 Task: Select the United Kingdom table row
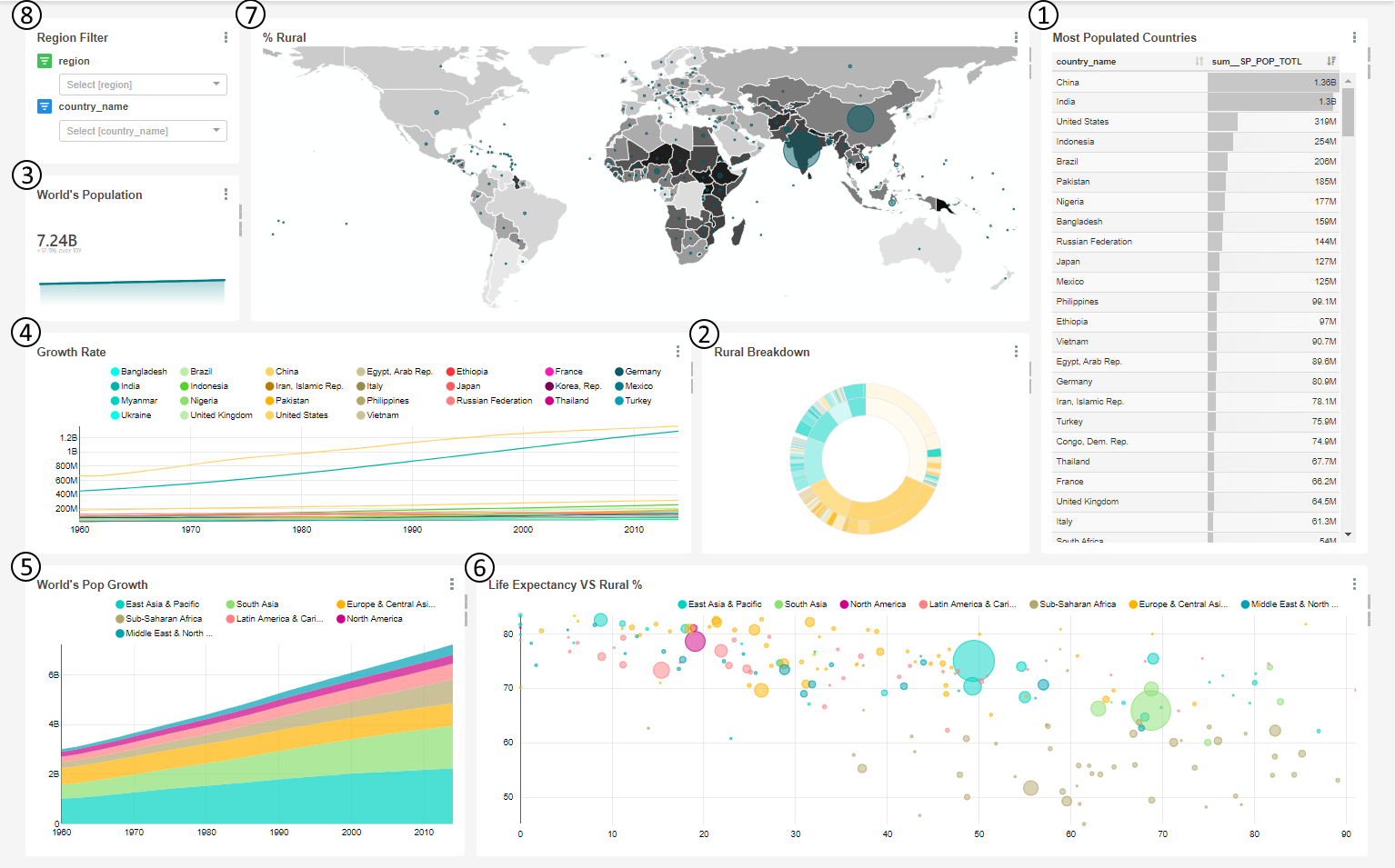click(x=1196, y=502)
